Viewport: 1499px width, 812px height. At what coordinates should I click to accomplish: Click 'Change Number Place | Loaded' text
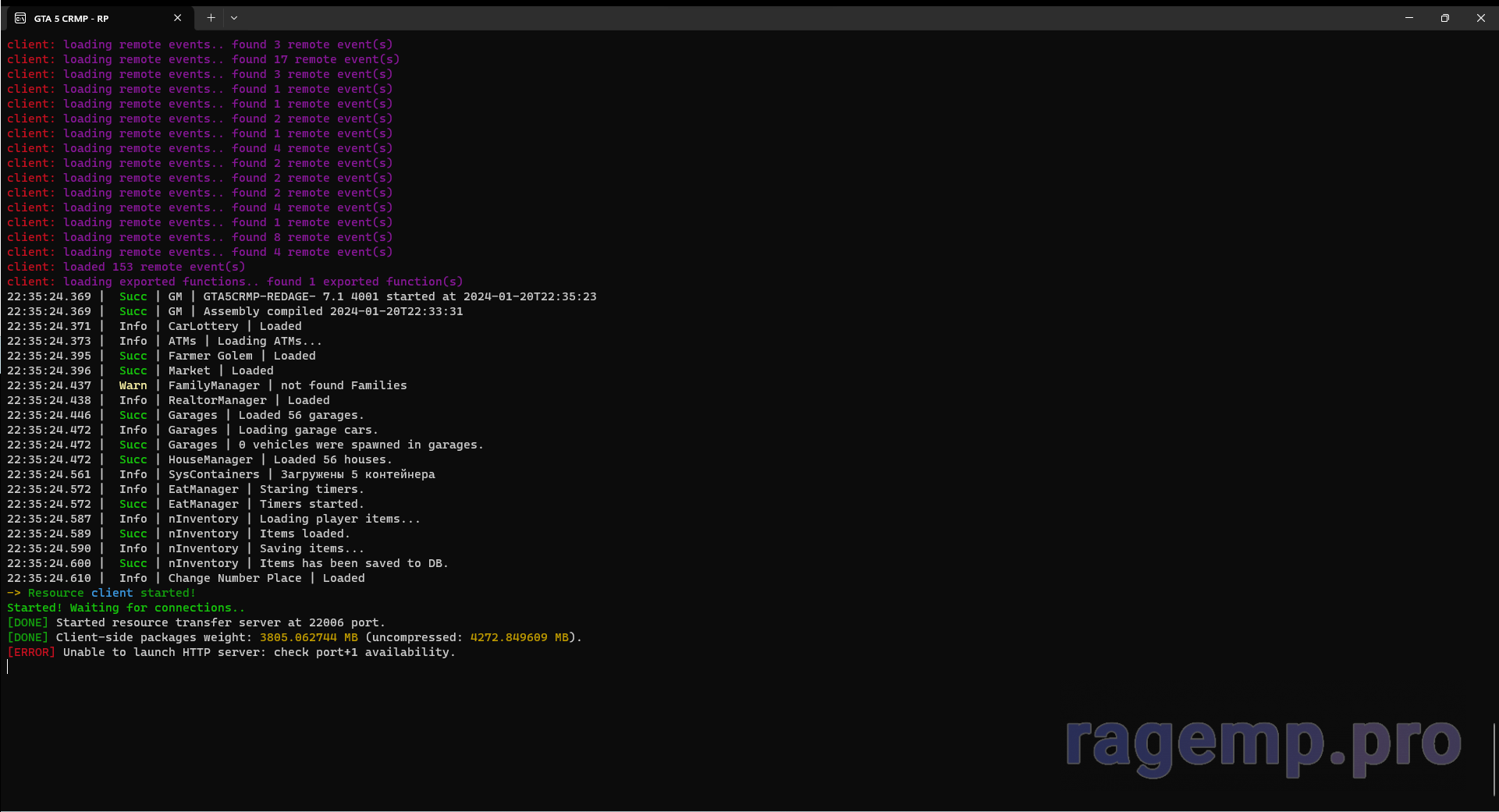(x=266, y=578)
